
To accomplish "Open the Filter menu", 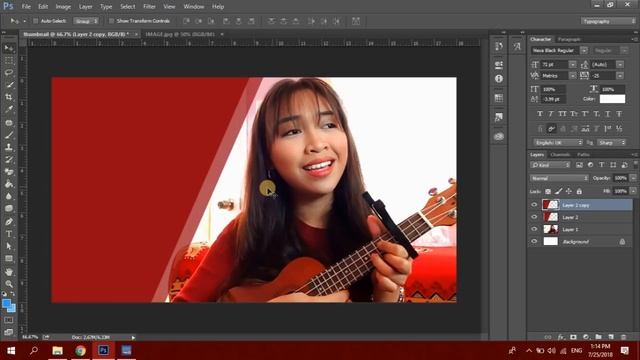I will (149, 7).
